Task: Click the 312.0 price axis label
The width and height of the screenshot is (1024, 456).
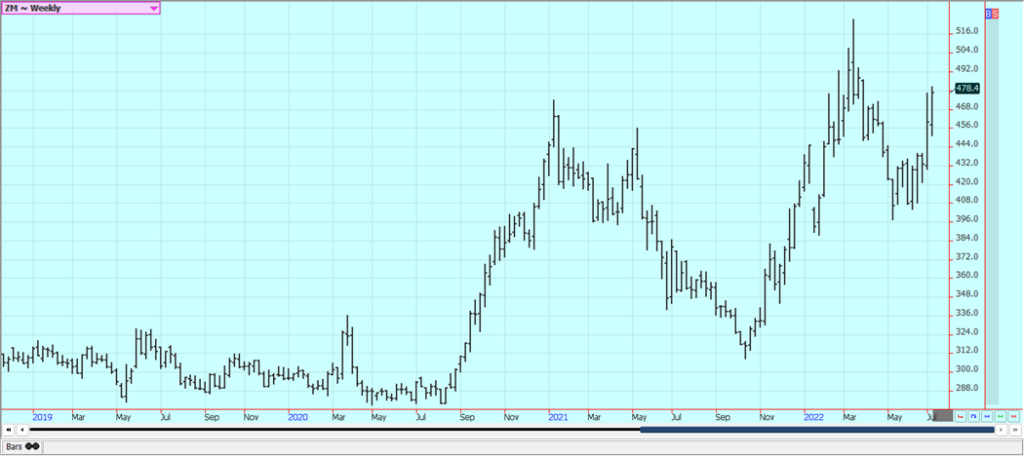Action: pyautogui.click(x=966, y=350)
